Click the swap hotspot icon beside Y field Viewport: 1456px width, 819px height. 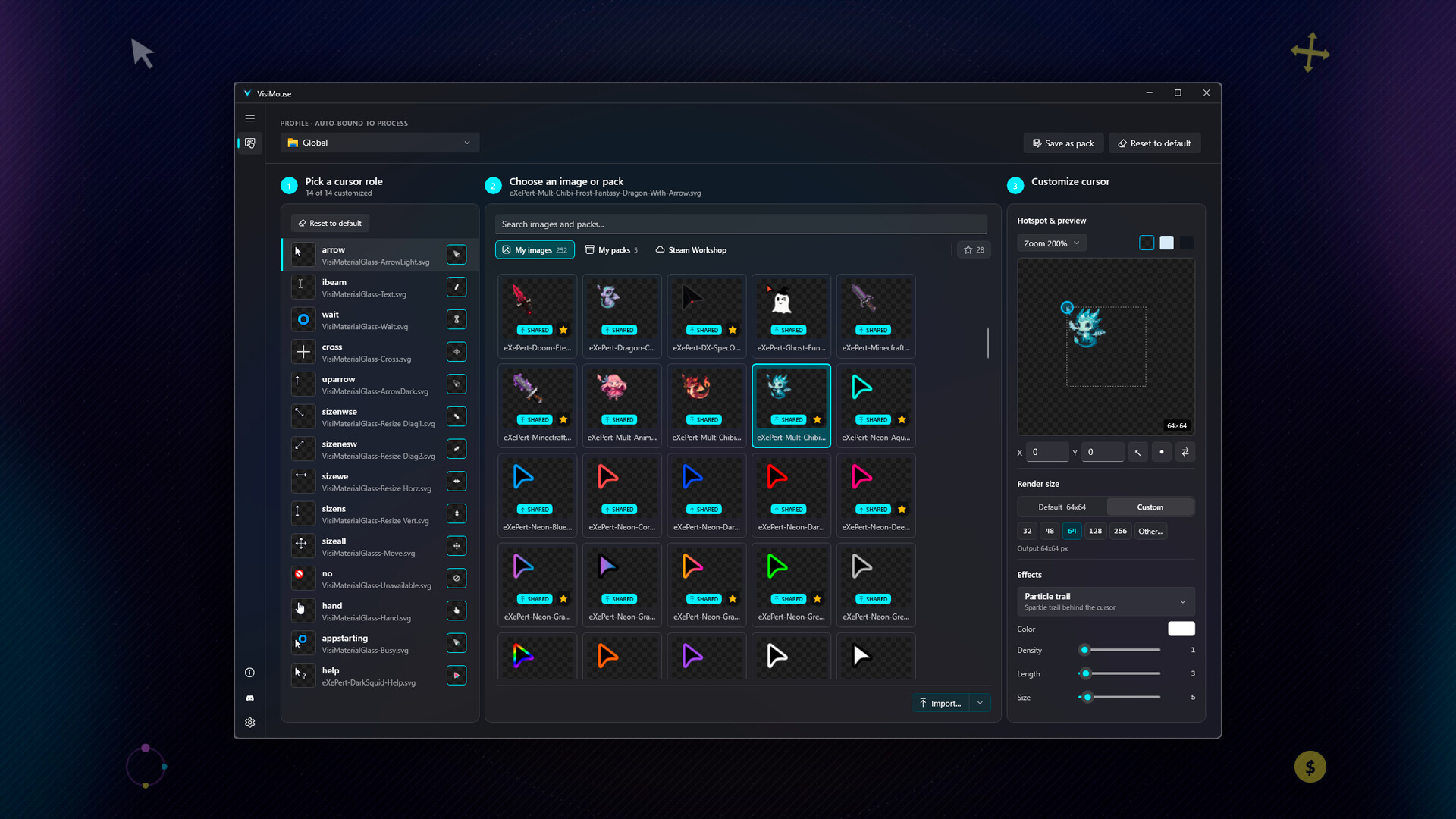pyautogui.click(x=1185, y=452)
